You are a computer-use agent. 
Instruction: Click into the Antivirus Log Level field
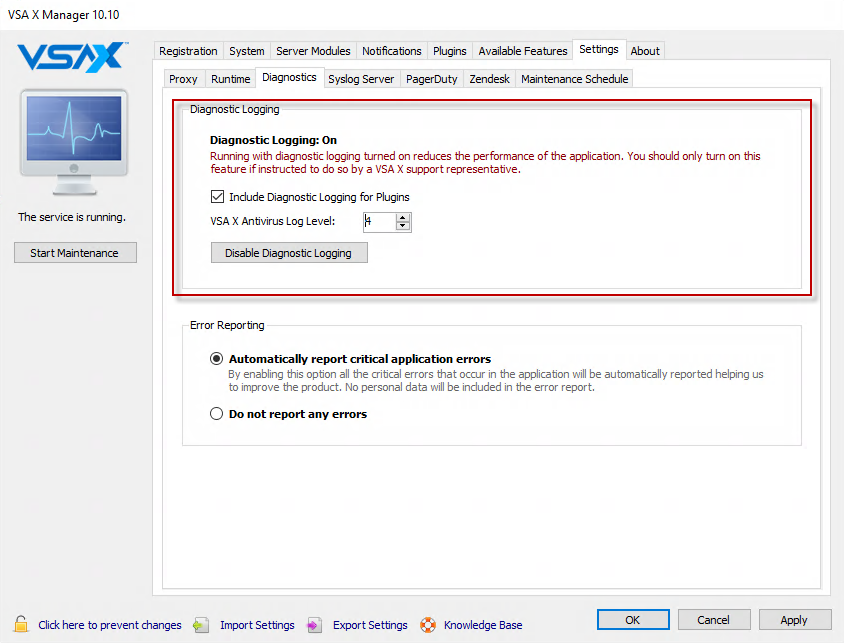point(379,222)
